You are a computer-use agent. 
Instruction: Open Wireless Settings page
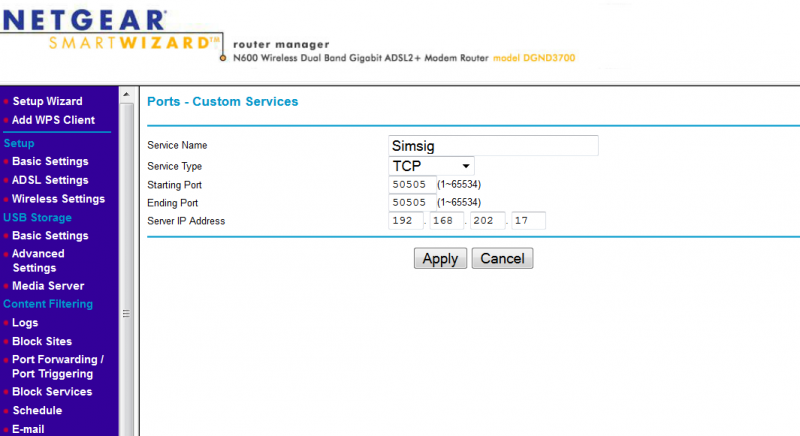(58, 199)
